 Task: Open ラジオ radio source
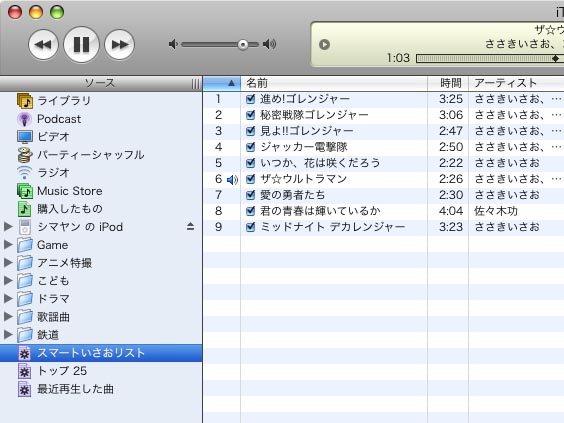click(x=43, y=173)
